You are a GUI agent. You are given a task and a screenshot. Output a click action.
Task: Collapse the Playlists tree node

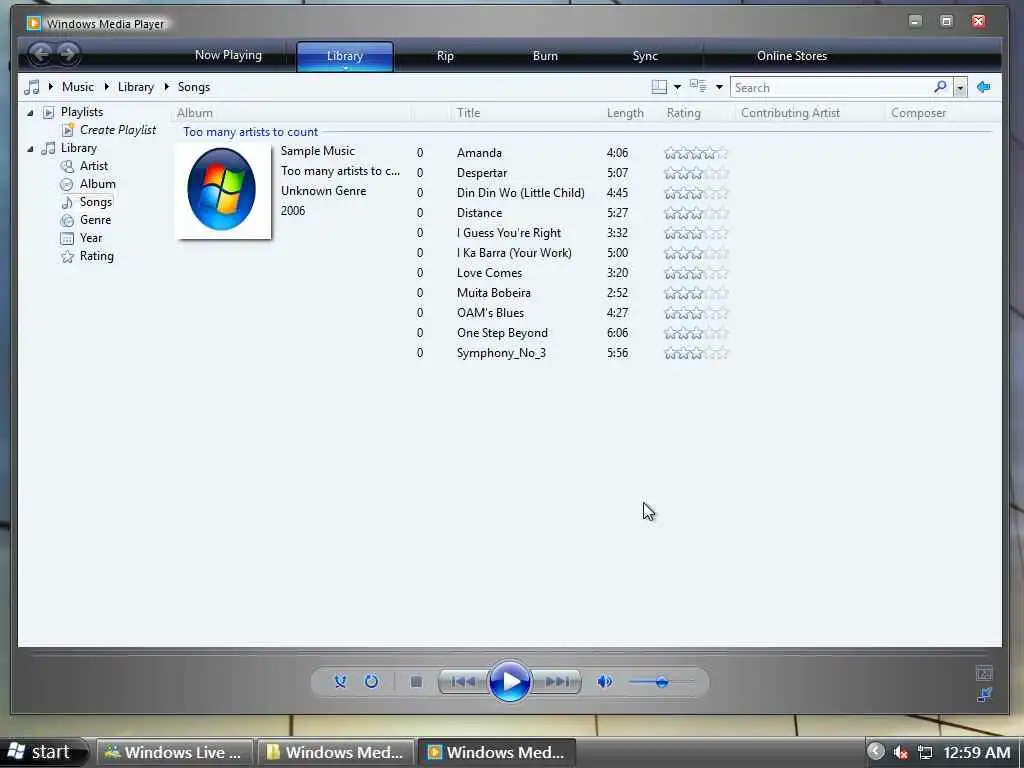(x=30, y=113)
